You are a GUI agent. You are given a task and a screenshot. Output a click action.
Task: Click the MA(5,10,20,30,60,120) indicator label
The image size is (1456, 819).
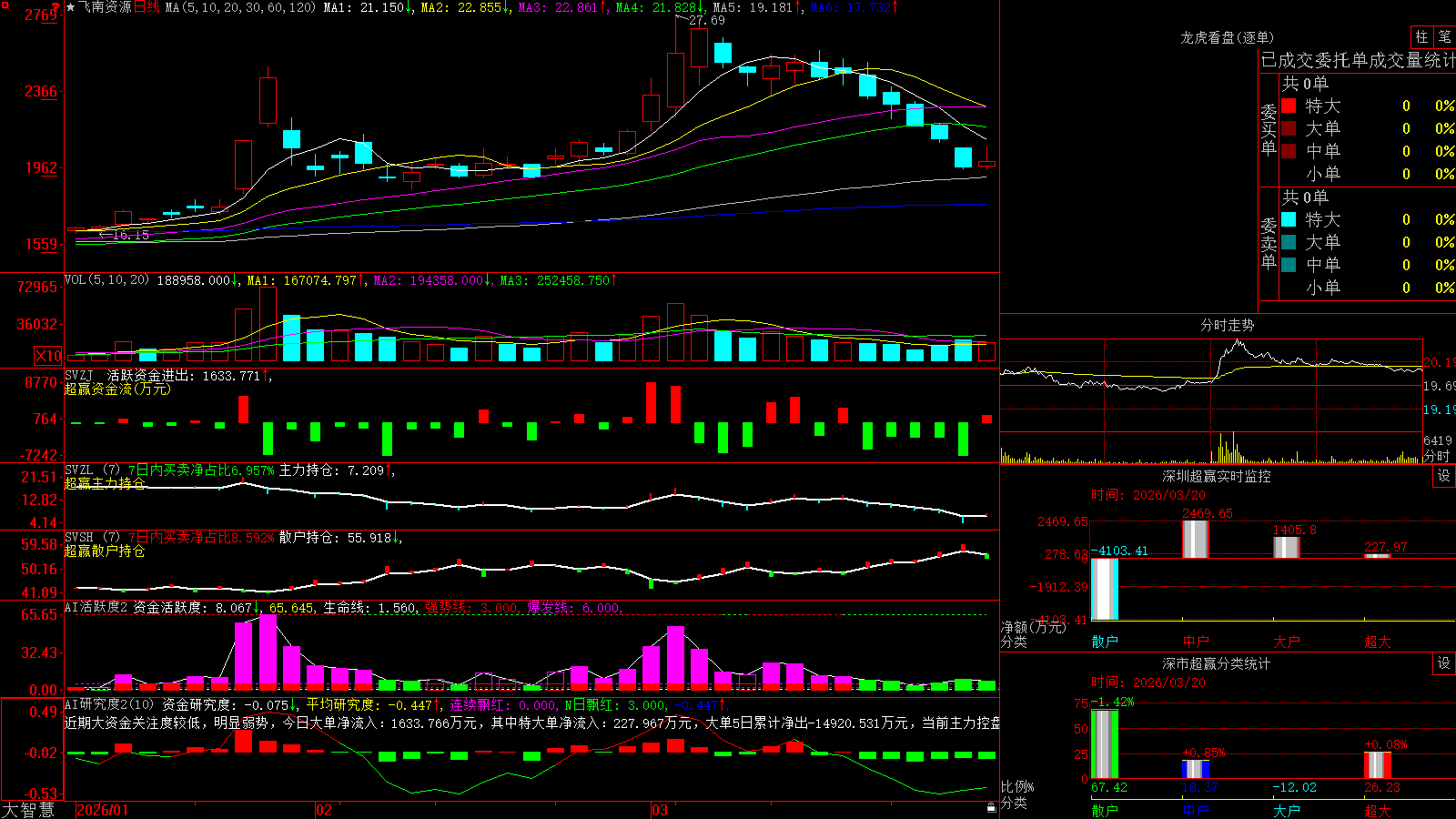coord(240,7)
